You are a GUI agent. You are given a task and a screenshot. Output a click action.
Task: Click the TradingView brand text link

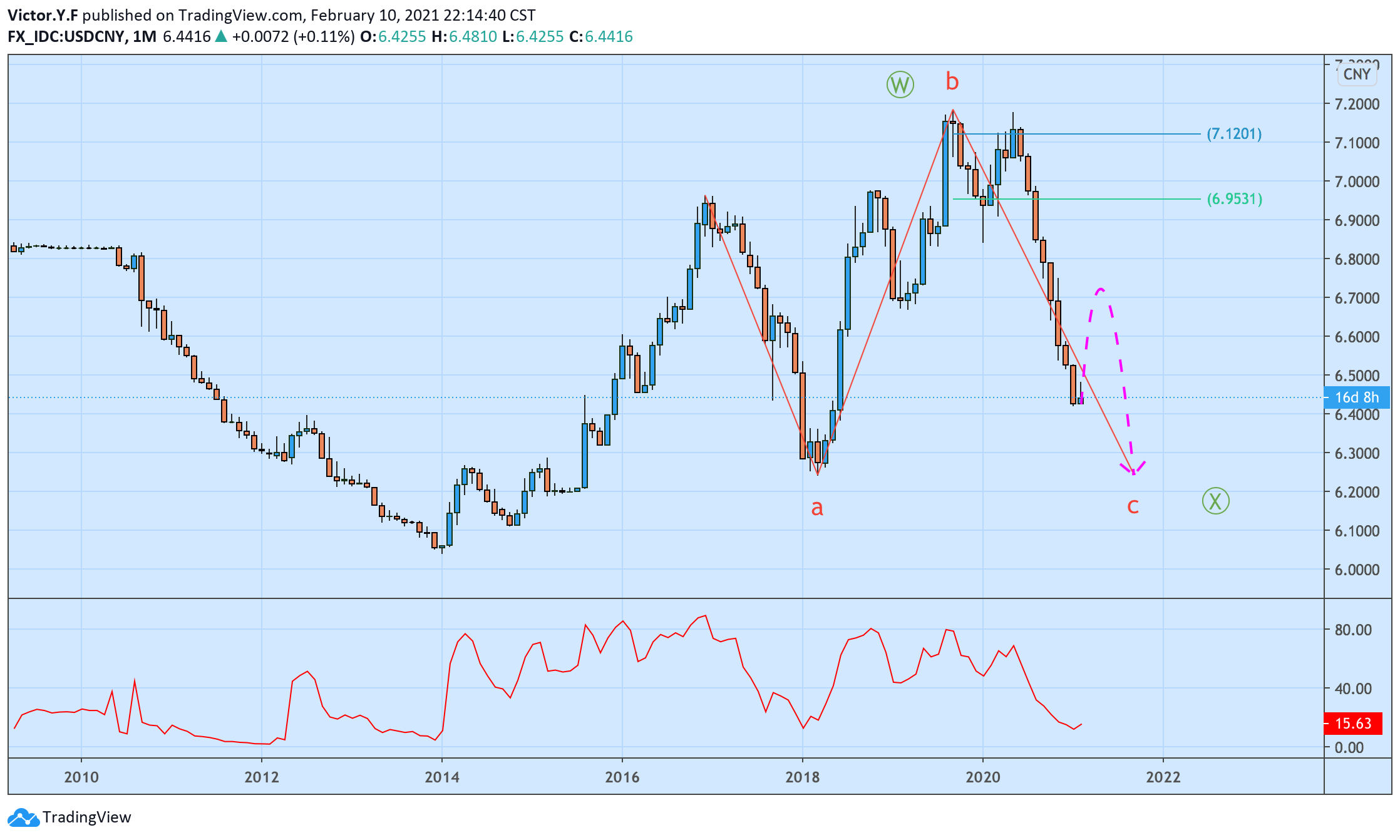(87, 817)
